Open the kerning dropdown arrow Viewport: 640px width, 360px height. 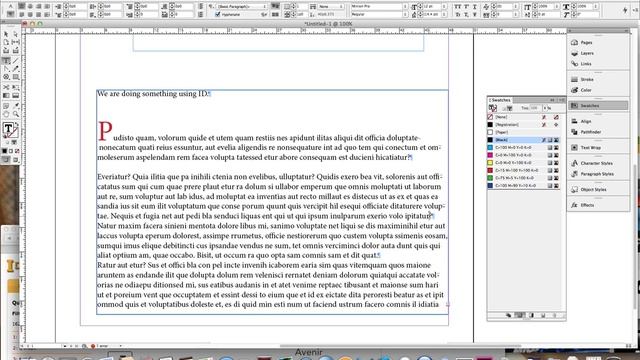(516, 7)
